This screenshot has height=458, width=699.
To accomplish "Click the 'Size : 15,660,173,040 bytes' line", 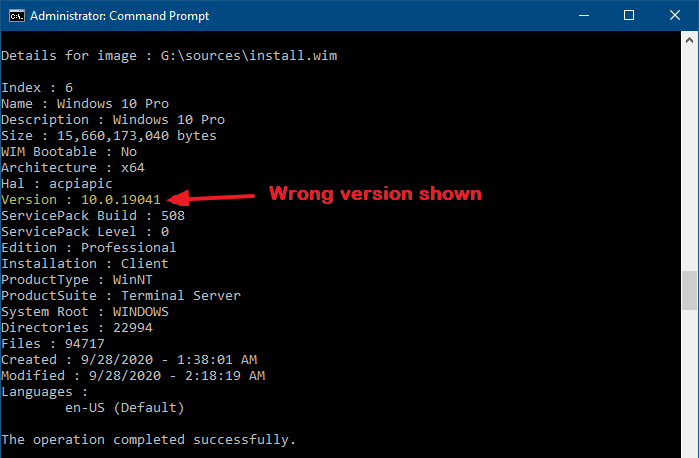I will (x=109, y=136).
